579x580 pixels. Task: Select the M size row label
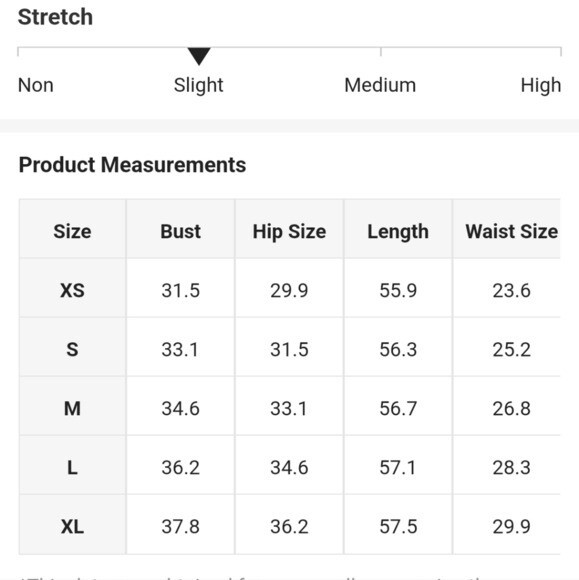click(73, 409)
